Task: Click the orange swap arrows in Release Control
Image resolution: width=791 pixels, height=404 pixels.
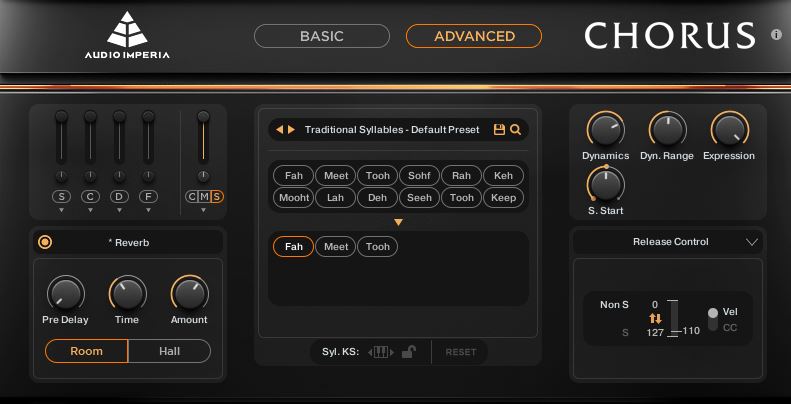Action: tap(656, 318)
